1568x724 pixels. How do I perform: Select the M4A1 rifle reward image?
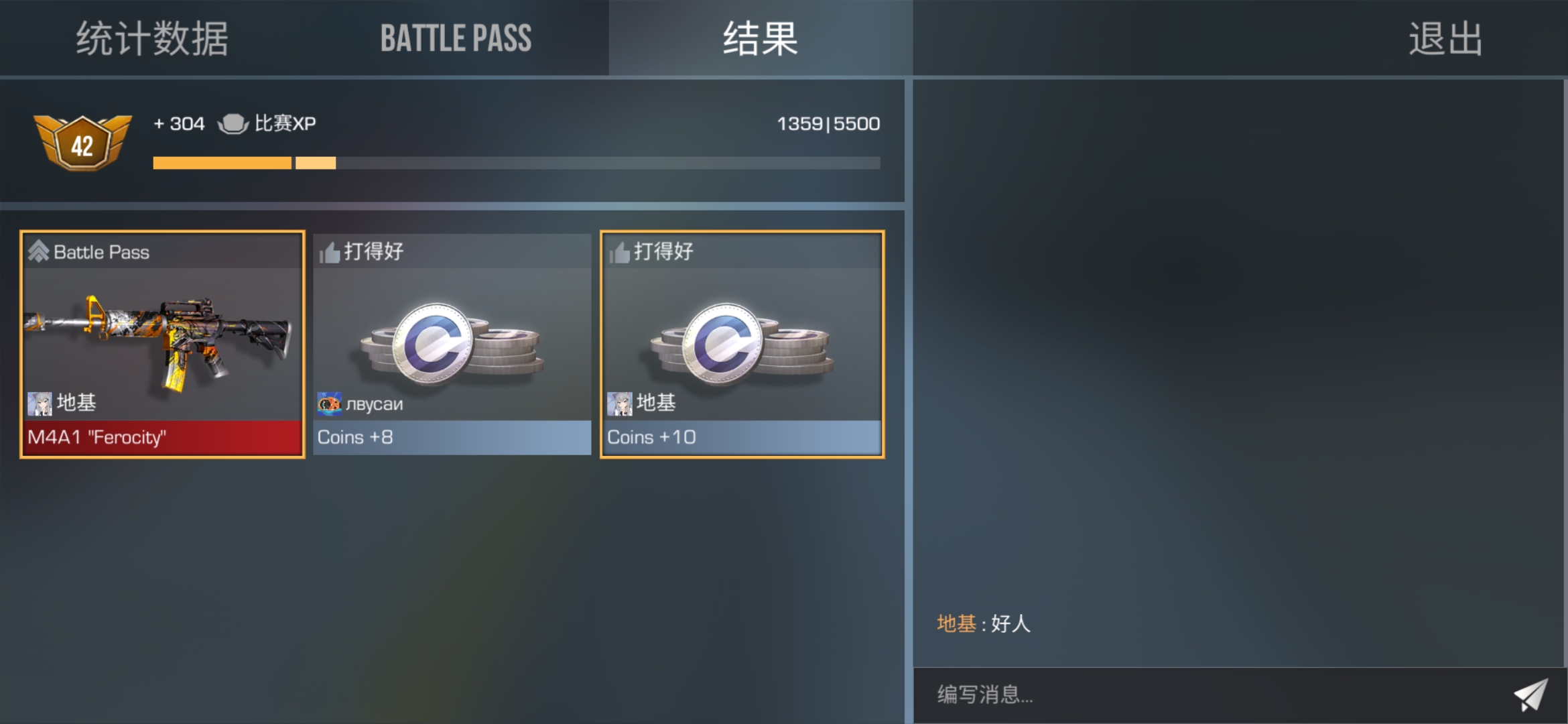(x=159, y=341)
